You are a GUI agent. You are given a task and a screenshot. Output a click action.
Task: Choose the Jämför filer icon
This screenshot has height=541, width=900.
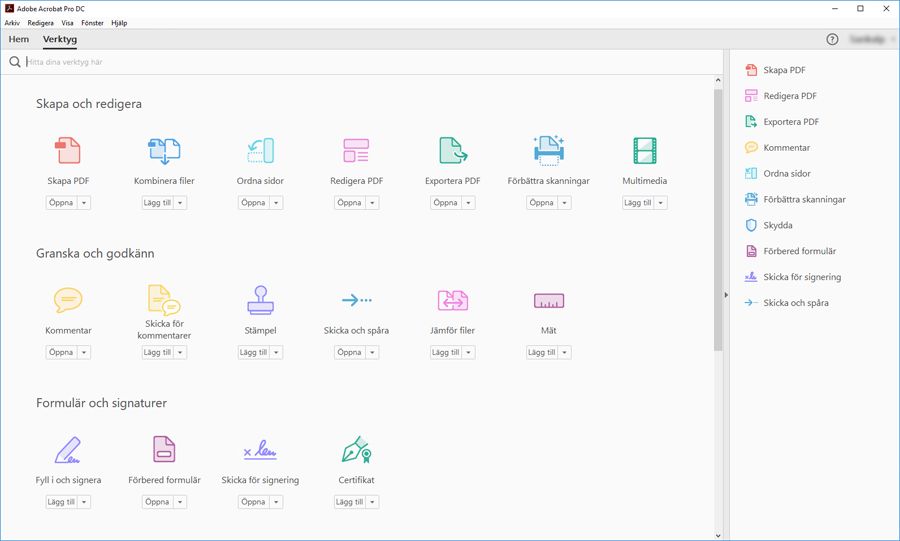[453, 300]
